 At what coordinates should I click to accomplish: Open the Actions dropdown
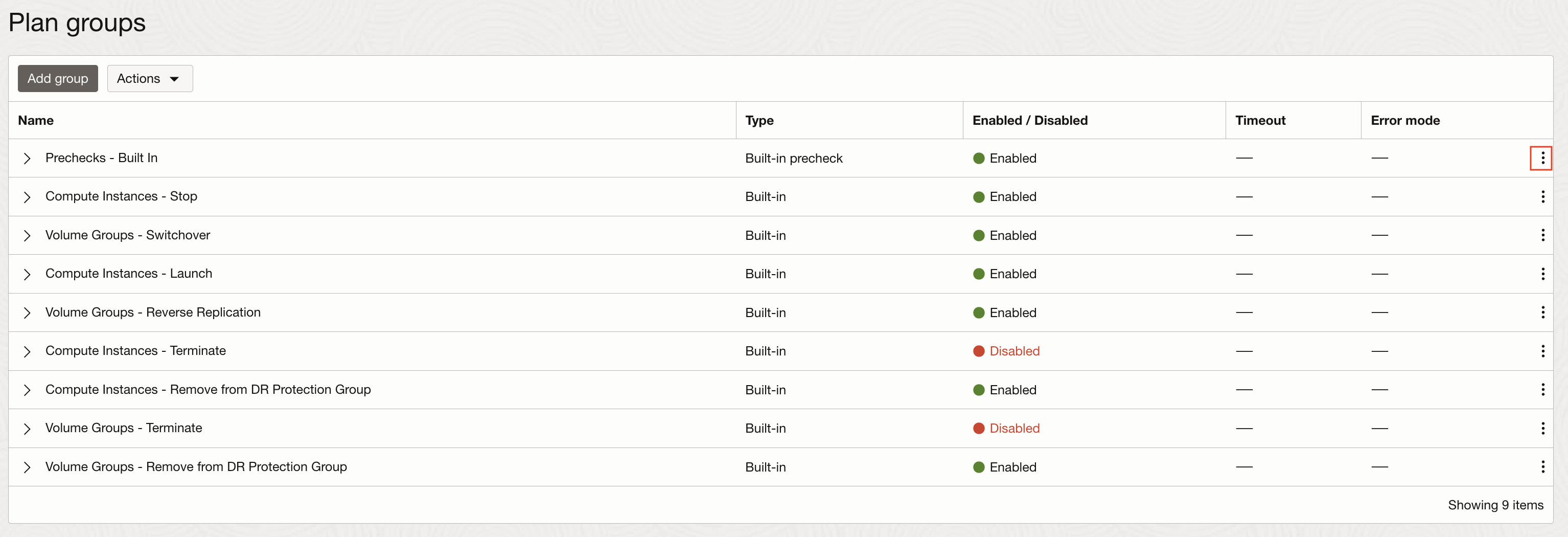[x=150, y=78]
